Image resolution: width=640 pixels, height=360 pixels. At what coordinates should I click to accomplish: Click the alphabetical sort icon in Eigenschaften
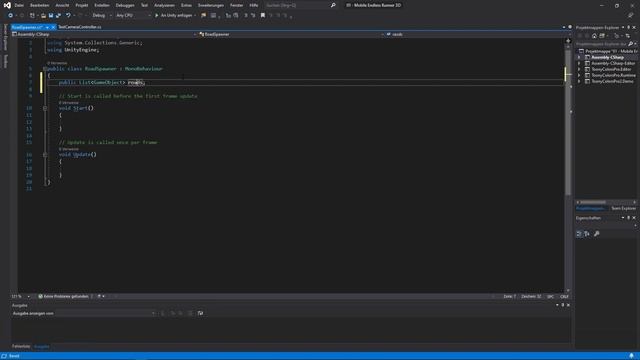pos(587,234)
